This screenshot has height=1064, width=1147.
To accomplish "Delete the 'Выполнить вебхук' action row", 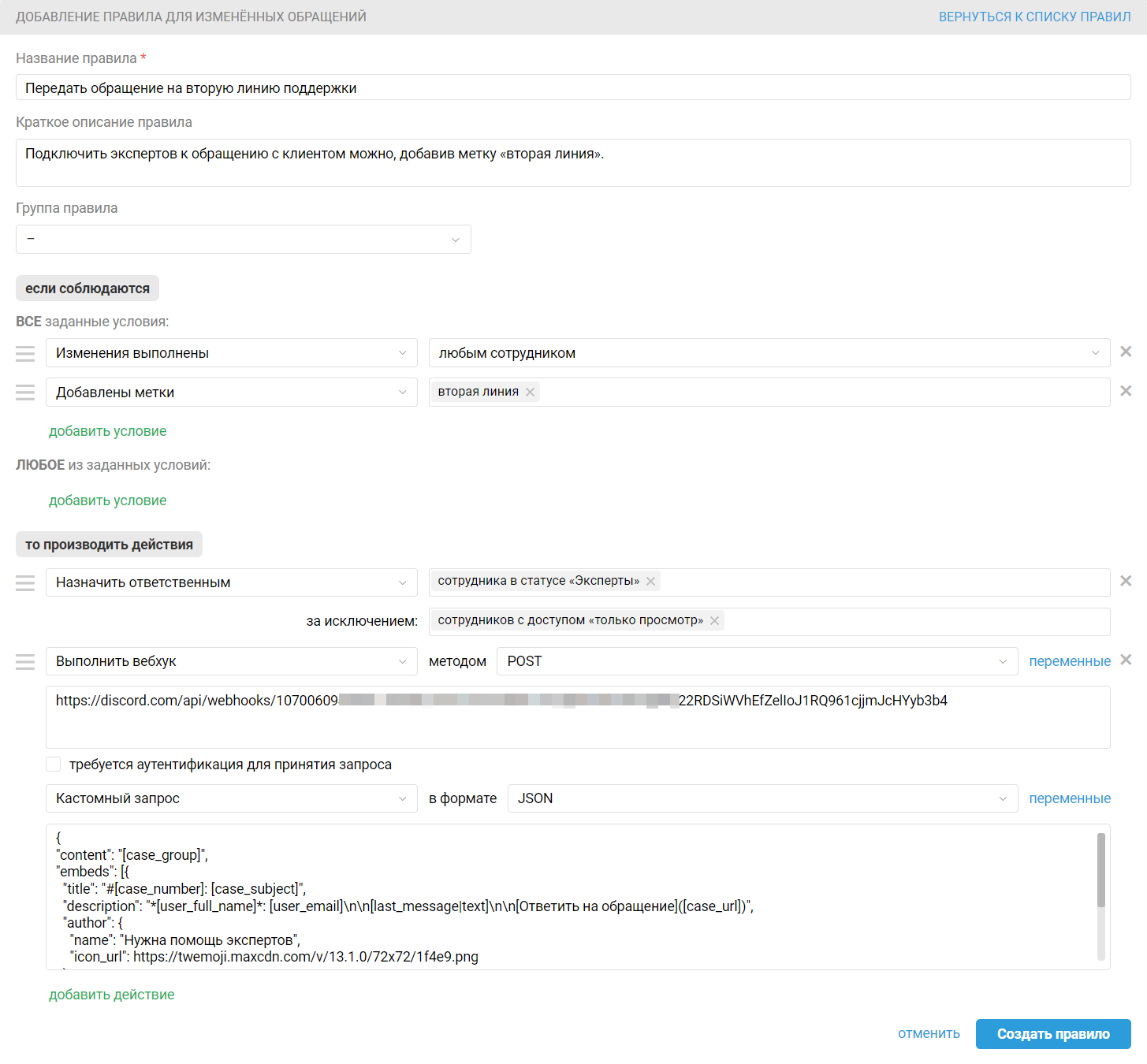I will pyautogui.click(x=1126, y=660).
